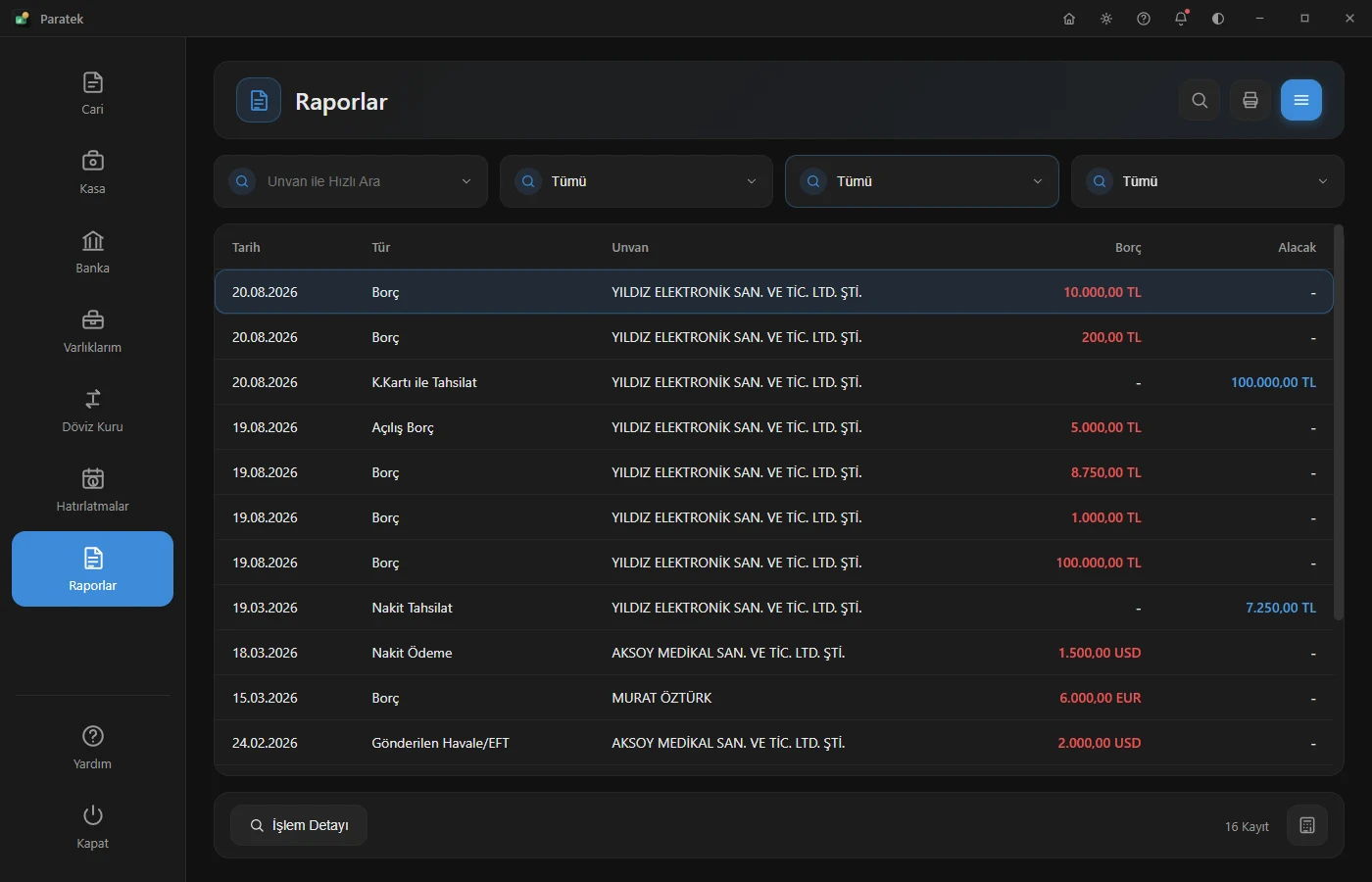Select the Nakit Tahsilat row
Screen dimensions: 1372x882
[x=774, y=608]
